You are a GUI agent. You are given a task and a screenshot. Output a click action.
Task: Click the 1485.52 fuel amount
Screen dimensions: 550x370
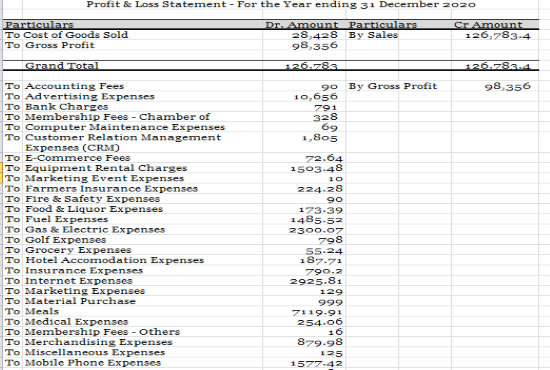[316, 220]
